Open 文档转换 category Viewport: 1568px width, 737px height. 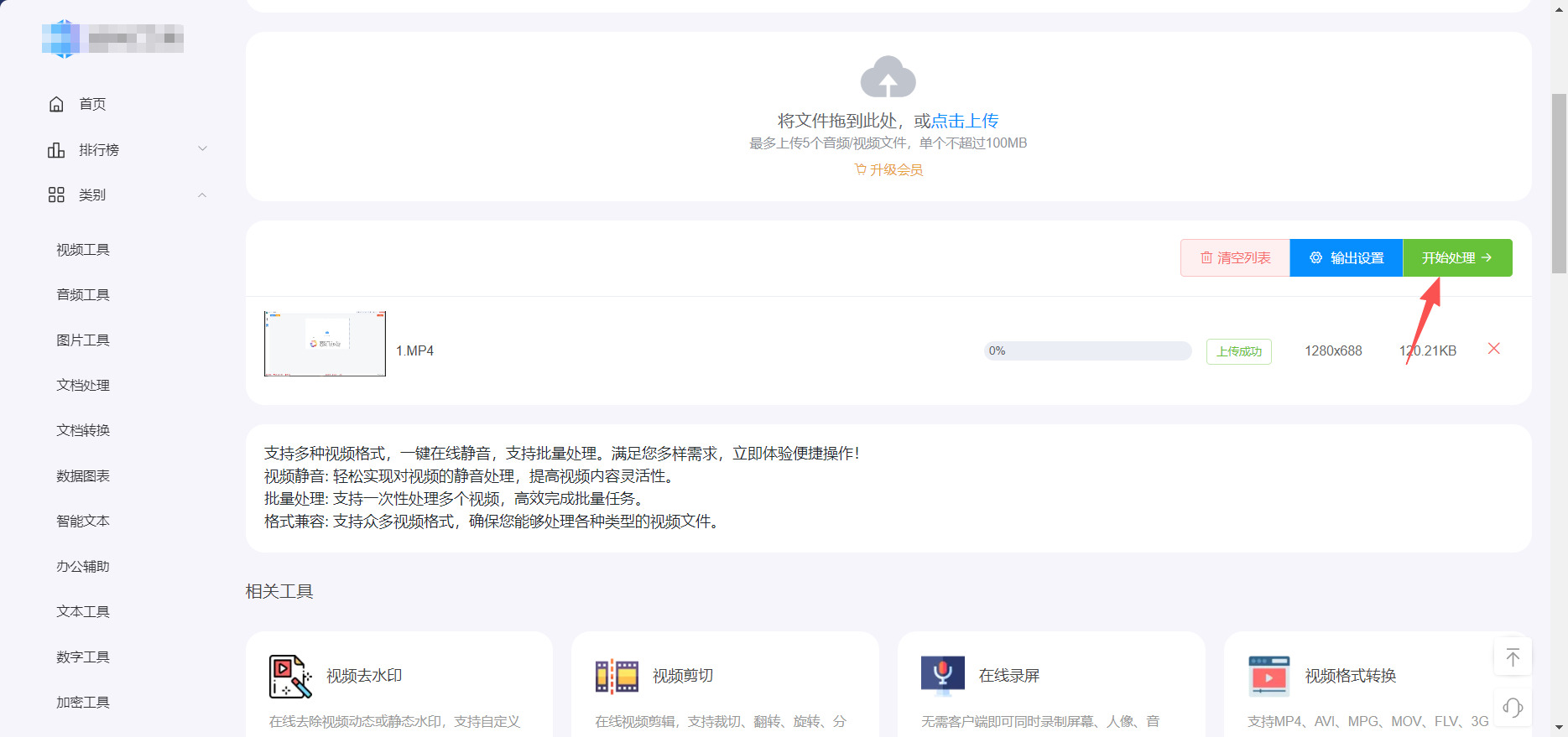coord(83,431)
